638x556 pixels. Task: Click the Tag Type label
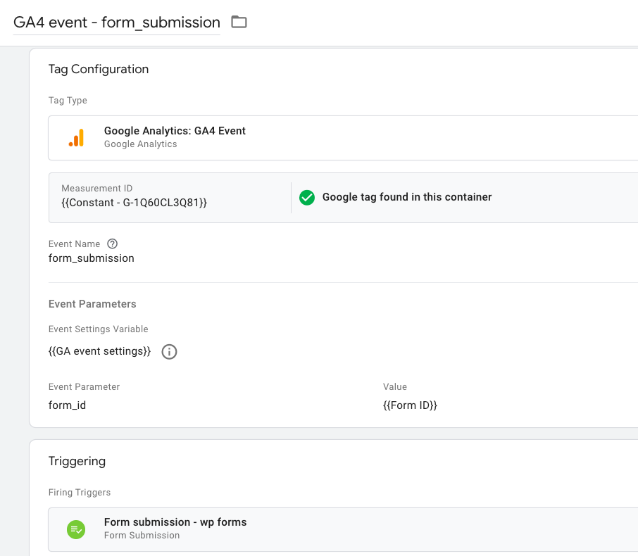68,100
